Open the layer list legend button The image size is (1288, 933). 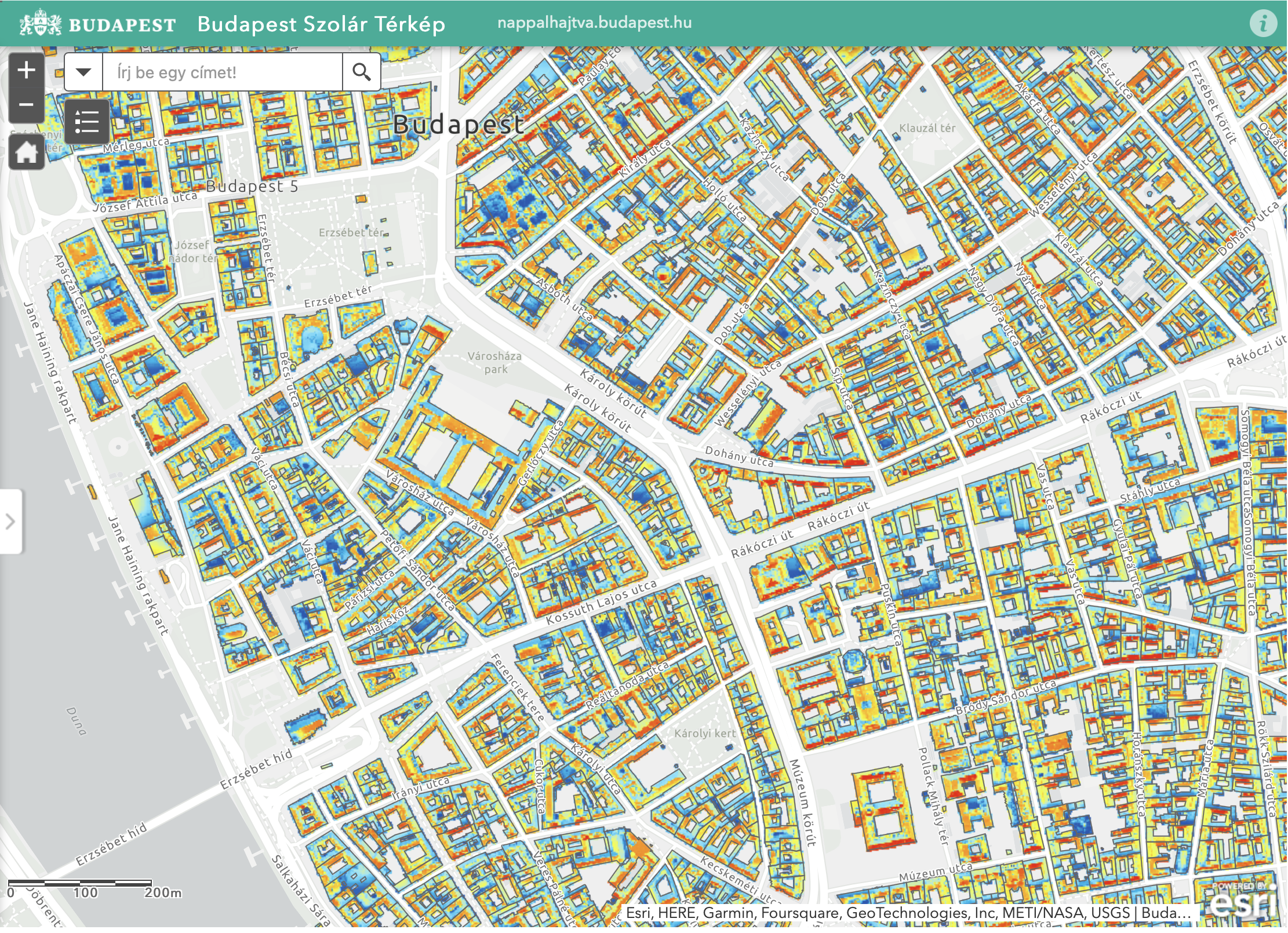87,122
